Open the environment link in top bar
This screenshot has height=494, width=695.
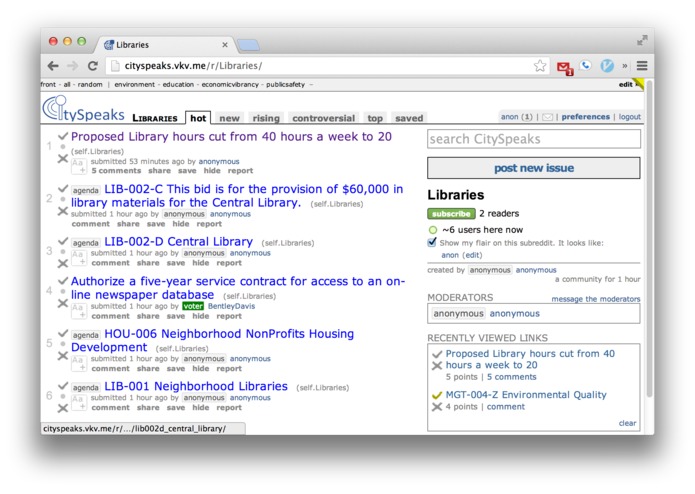pyautogui.click(x=134, y=84)
